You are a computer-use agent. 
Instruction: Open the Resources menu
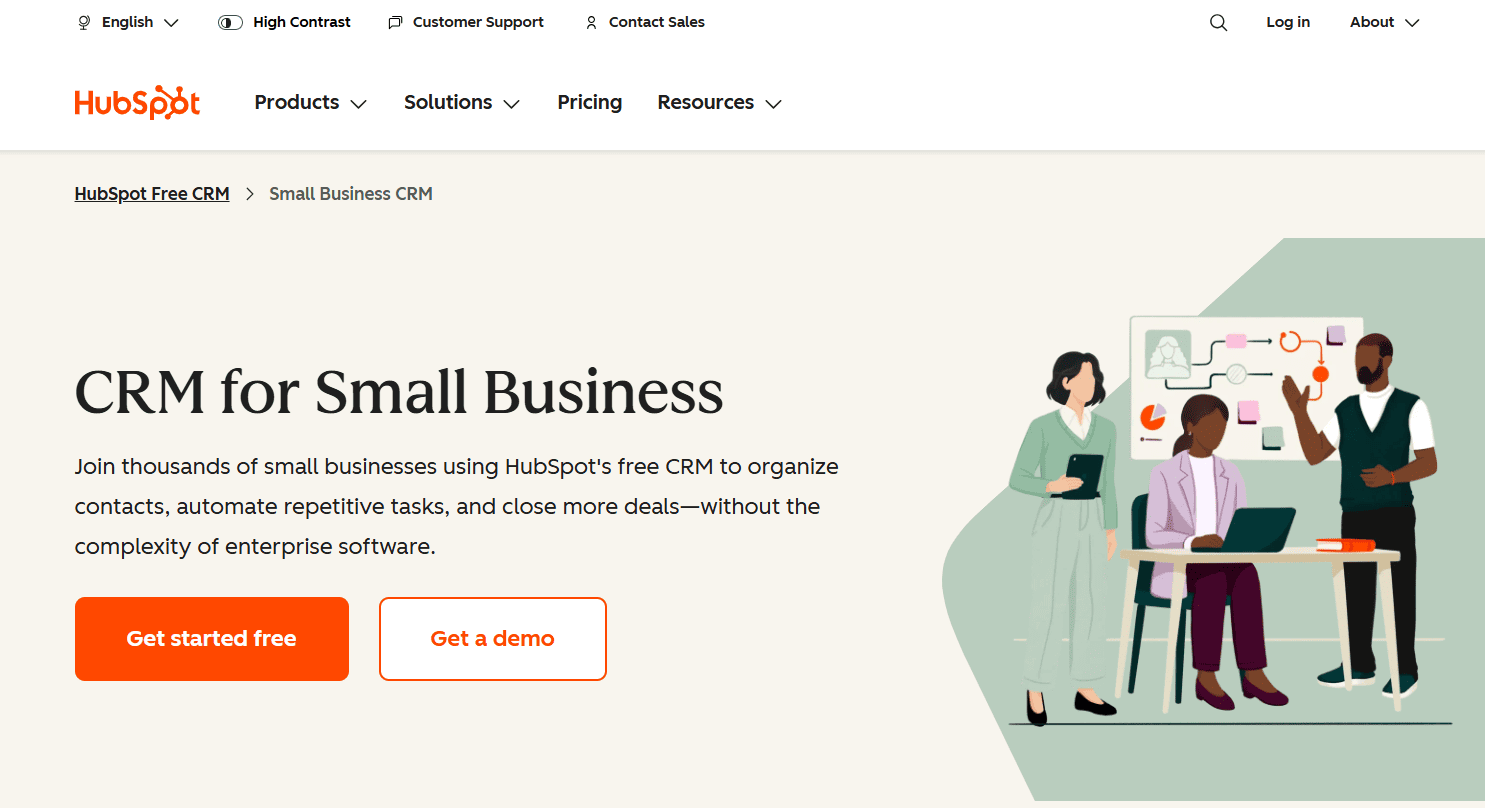(x=719, y=102)
